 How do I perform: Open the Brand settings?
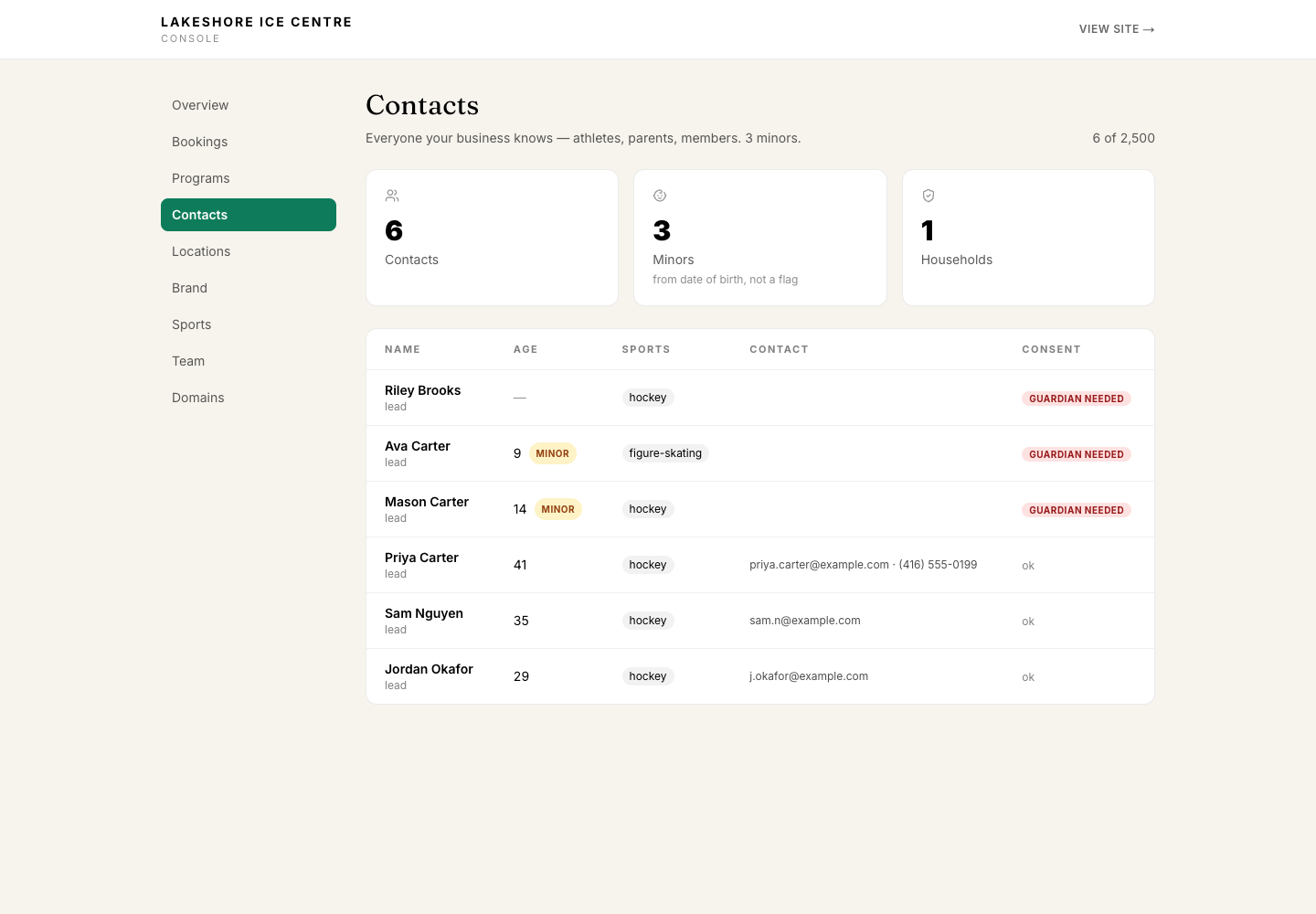pos(249,288)
